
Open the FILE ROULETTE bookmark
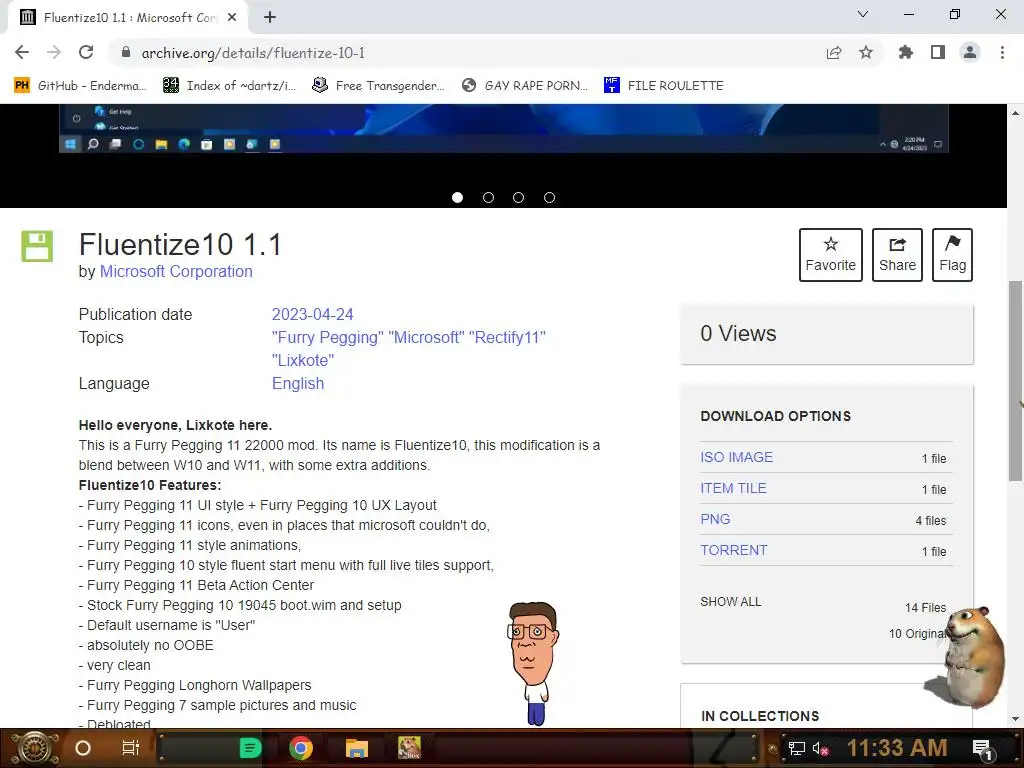[x=664, y=86]
